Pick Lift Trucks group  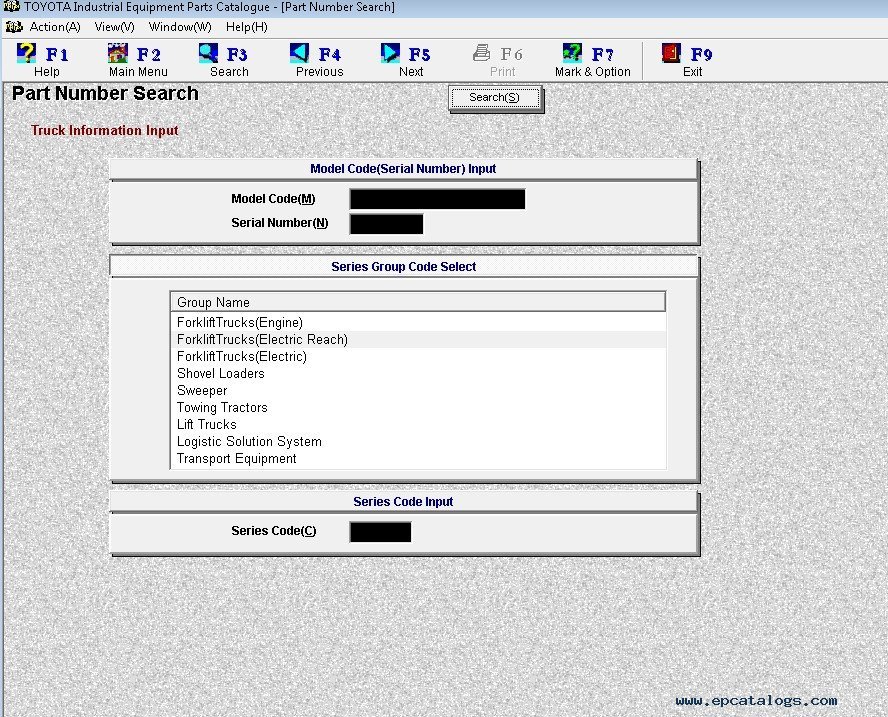point(418,424)
